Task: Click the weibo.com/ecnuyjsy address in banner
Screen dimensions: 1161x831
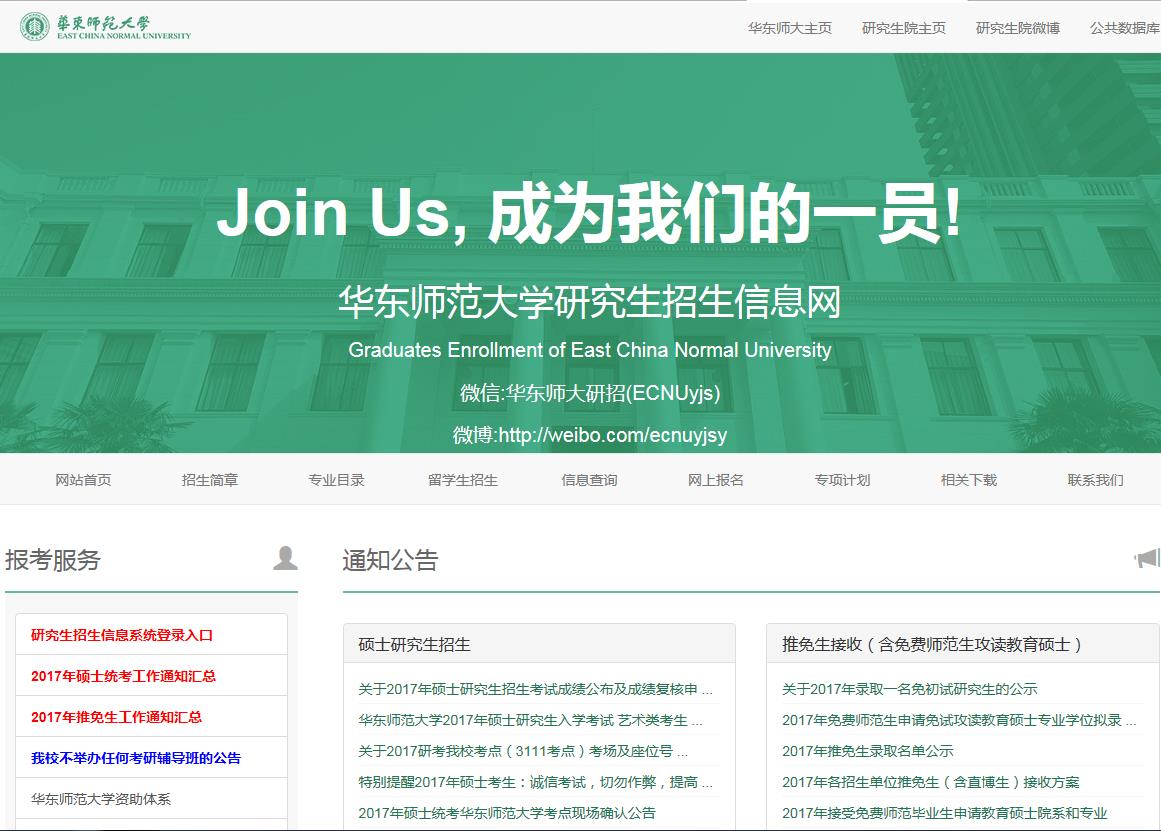Action: click(x=613, y=435)
